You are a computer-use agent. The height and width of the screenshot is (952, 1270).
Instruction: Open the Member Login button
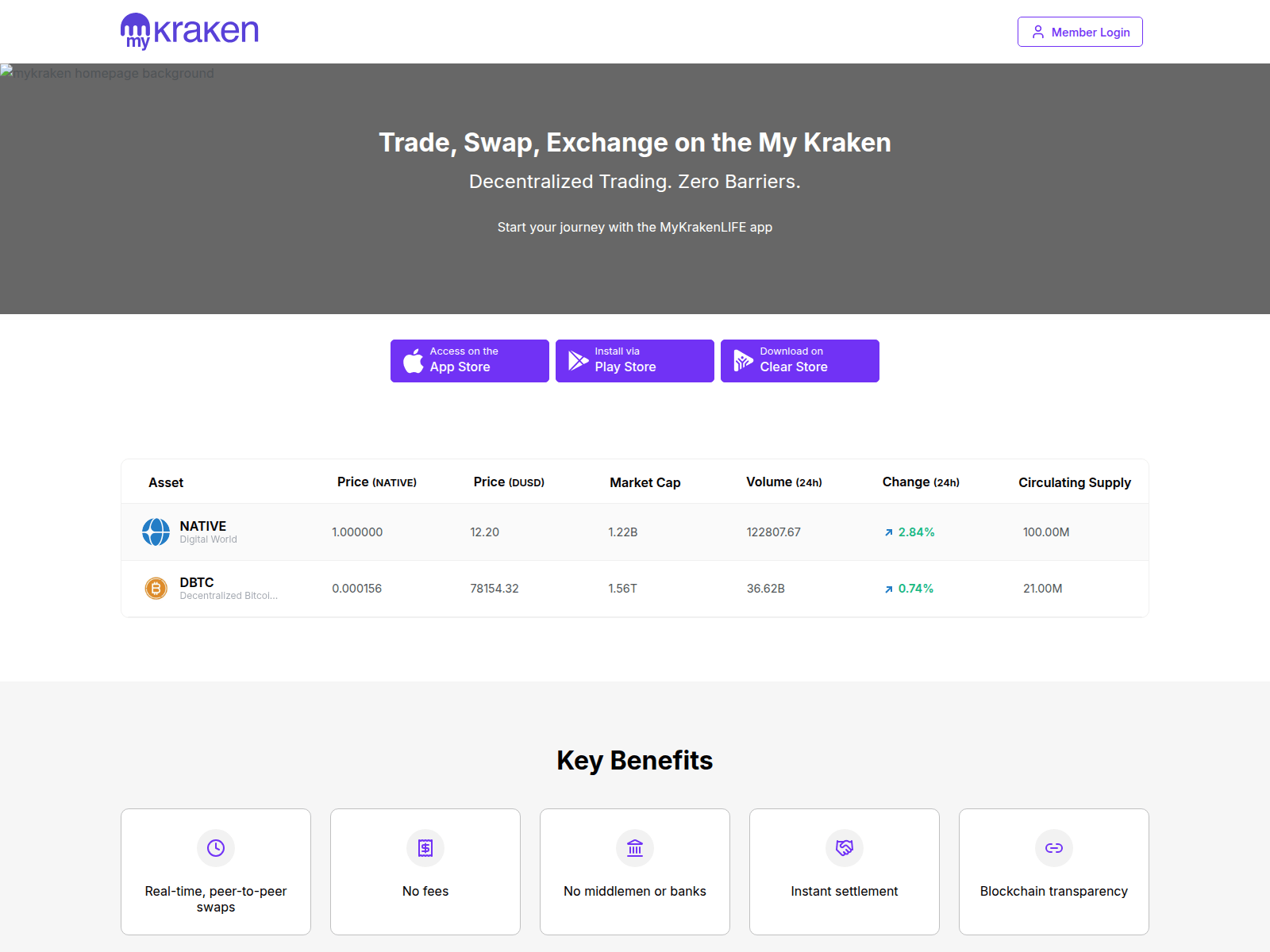click(x=1079, y=32)
